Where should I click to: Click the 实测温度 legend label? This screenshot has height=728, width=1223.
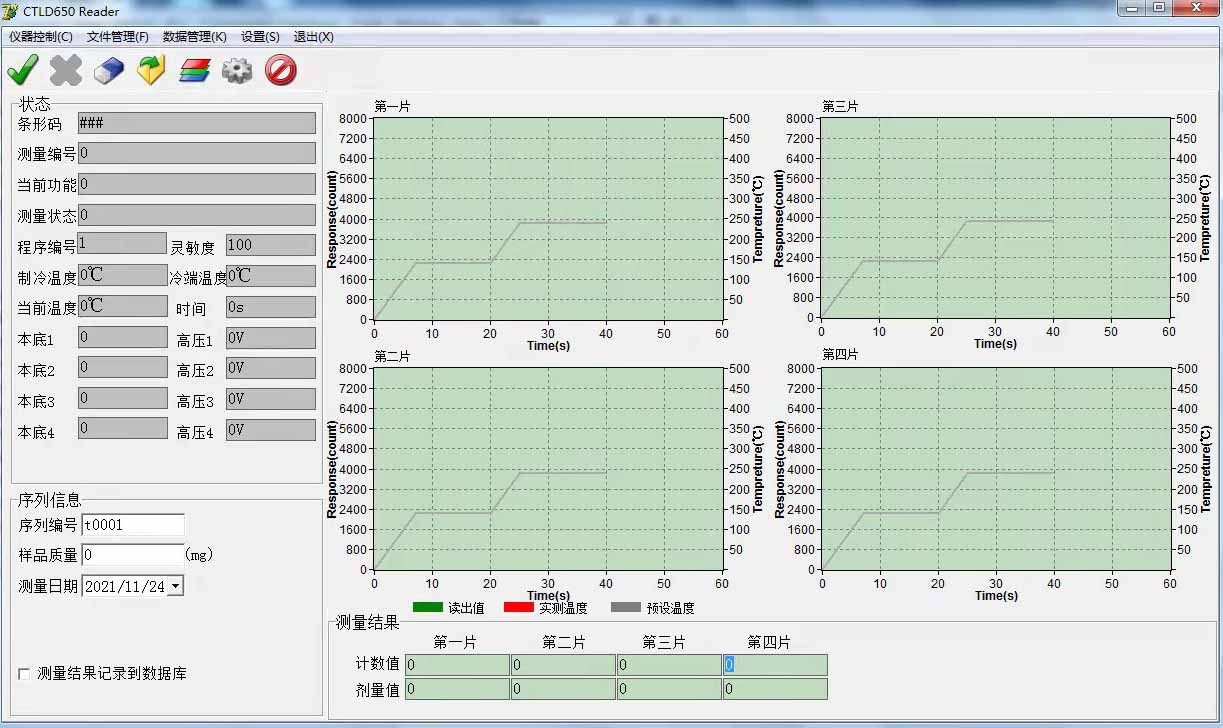click(563, 607)
